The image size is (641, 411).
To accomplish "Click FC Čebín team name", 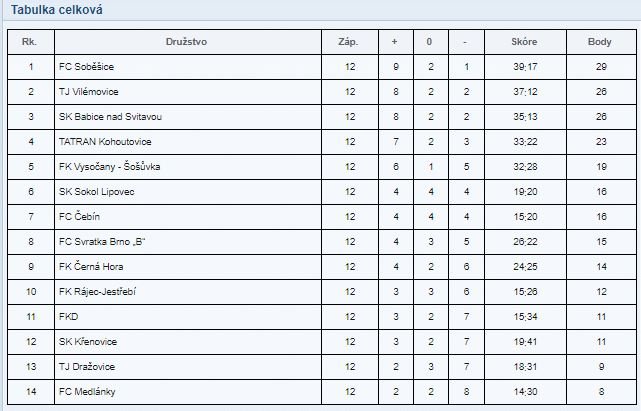I will click(x=79, y=216).
